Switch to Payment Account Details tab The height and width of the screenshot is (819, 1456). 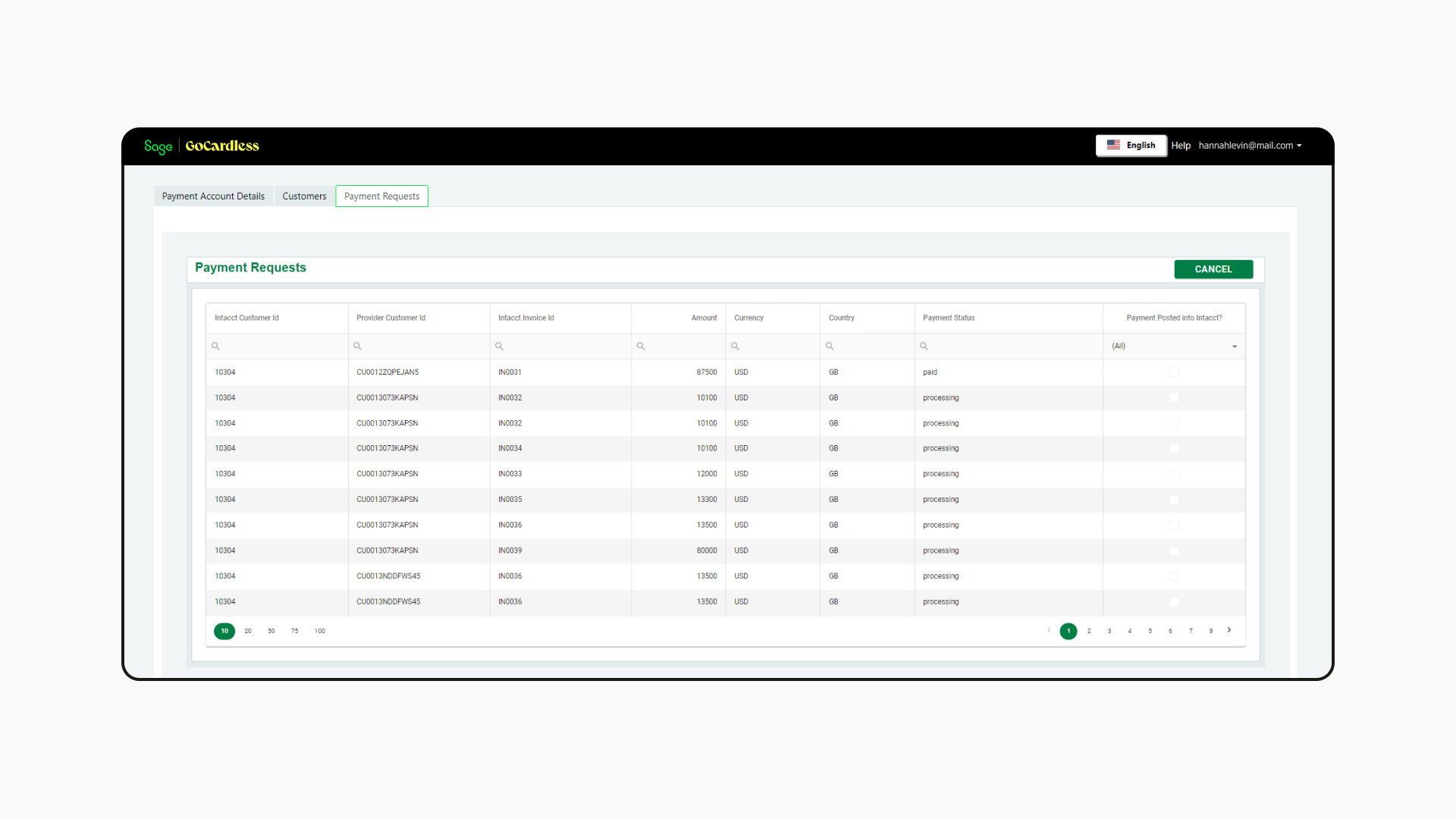(213, 196)
